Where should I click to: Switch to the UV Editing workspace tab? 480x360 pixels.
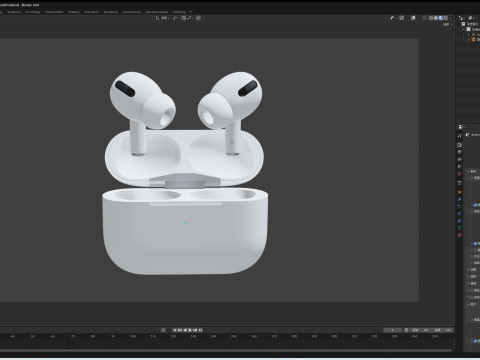click(x=33, y=12)
